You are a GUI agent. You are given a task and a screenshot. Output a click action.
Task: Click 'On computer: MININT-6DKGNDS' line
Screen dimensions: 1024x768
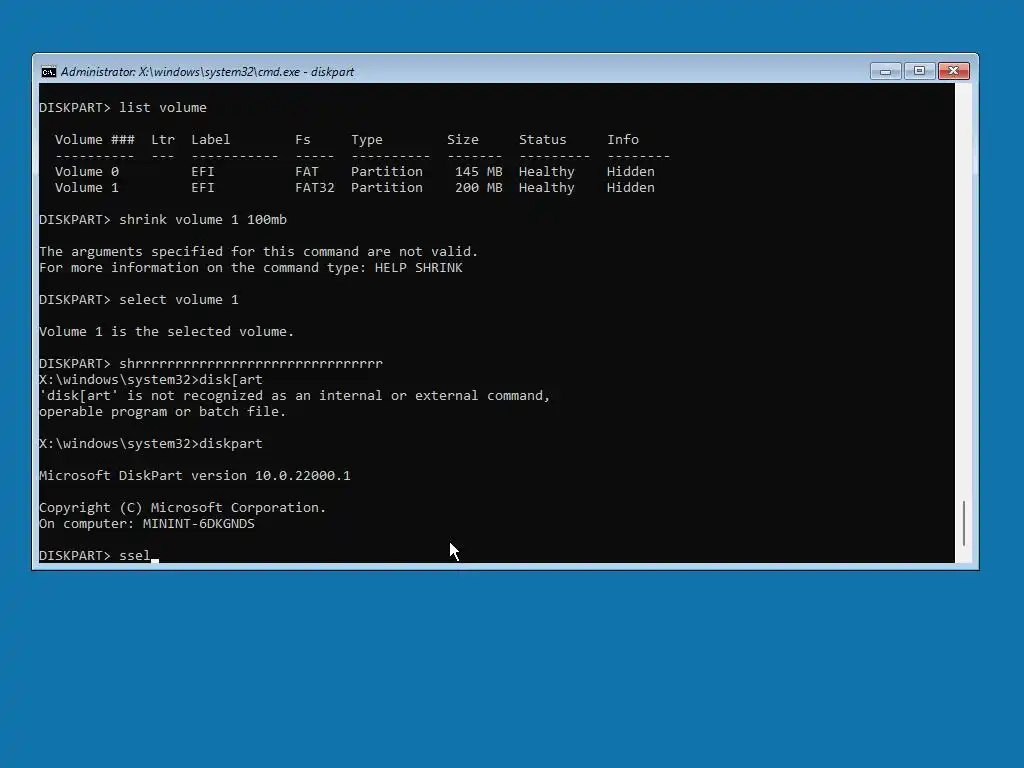[147, 524]
